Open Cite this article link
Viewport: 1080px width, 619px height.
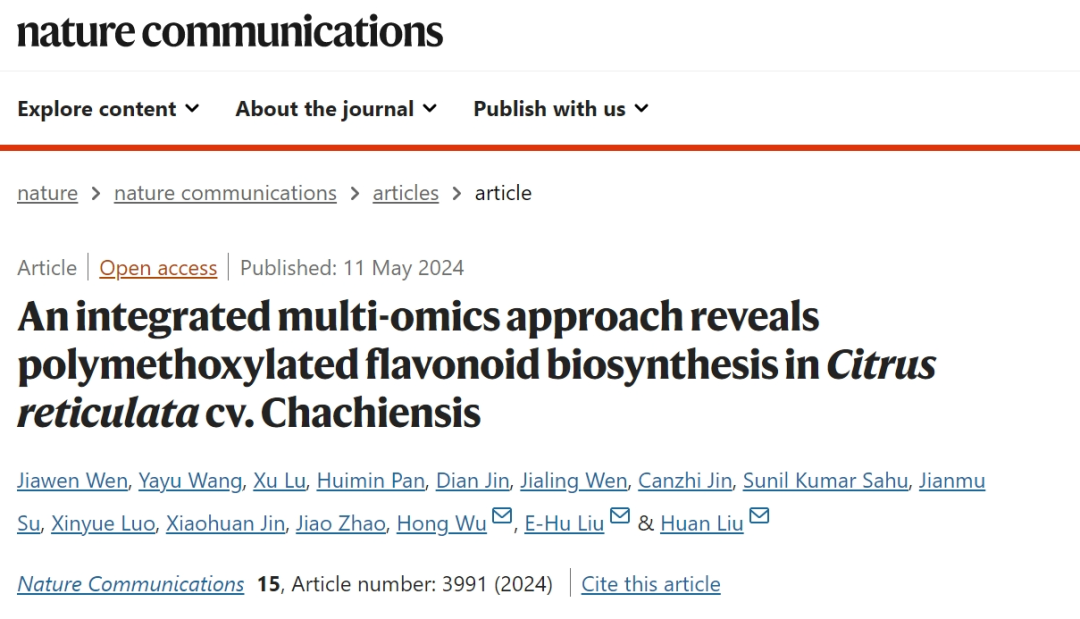(x=651, y=584)
